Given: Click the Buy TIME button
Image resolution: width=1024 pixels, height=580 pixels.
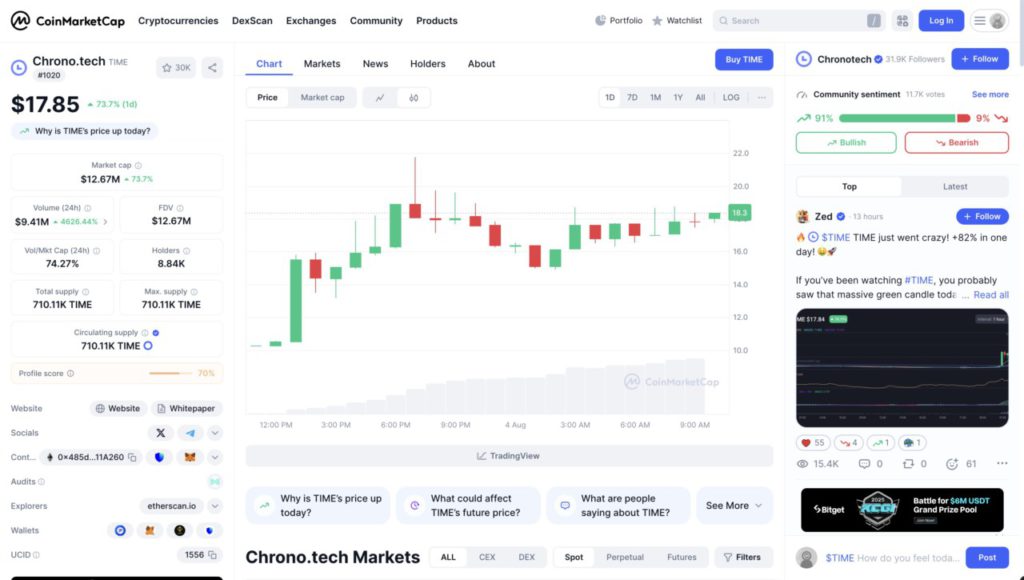Looking at the screenshot, I should [x=743, y=60].
